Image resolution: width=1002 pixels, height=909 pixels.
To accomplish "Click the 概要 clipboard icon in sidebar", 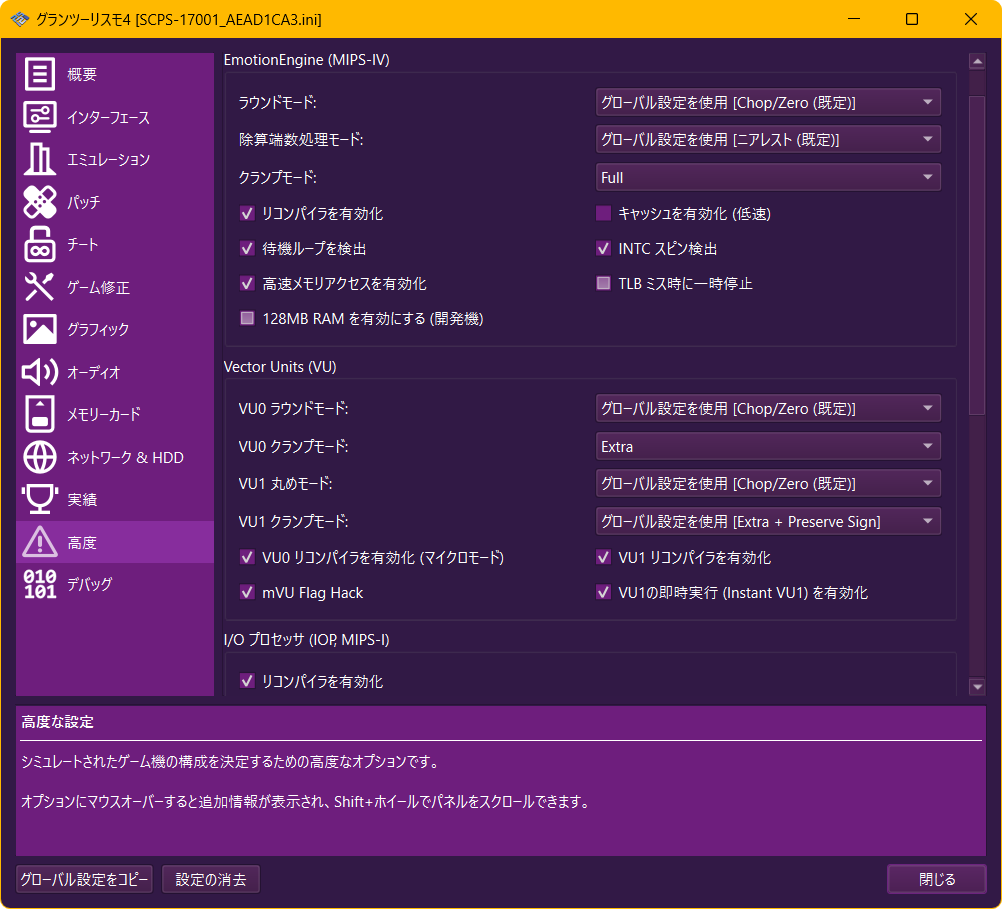I will pyautogui.click(x=40, y=75).
